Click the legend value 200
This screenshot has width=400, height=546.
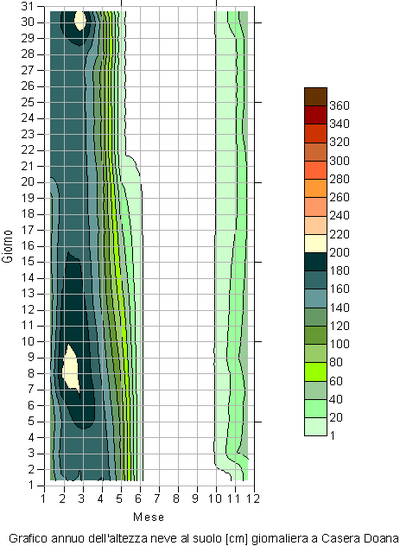(x=339, y=252)
